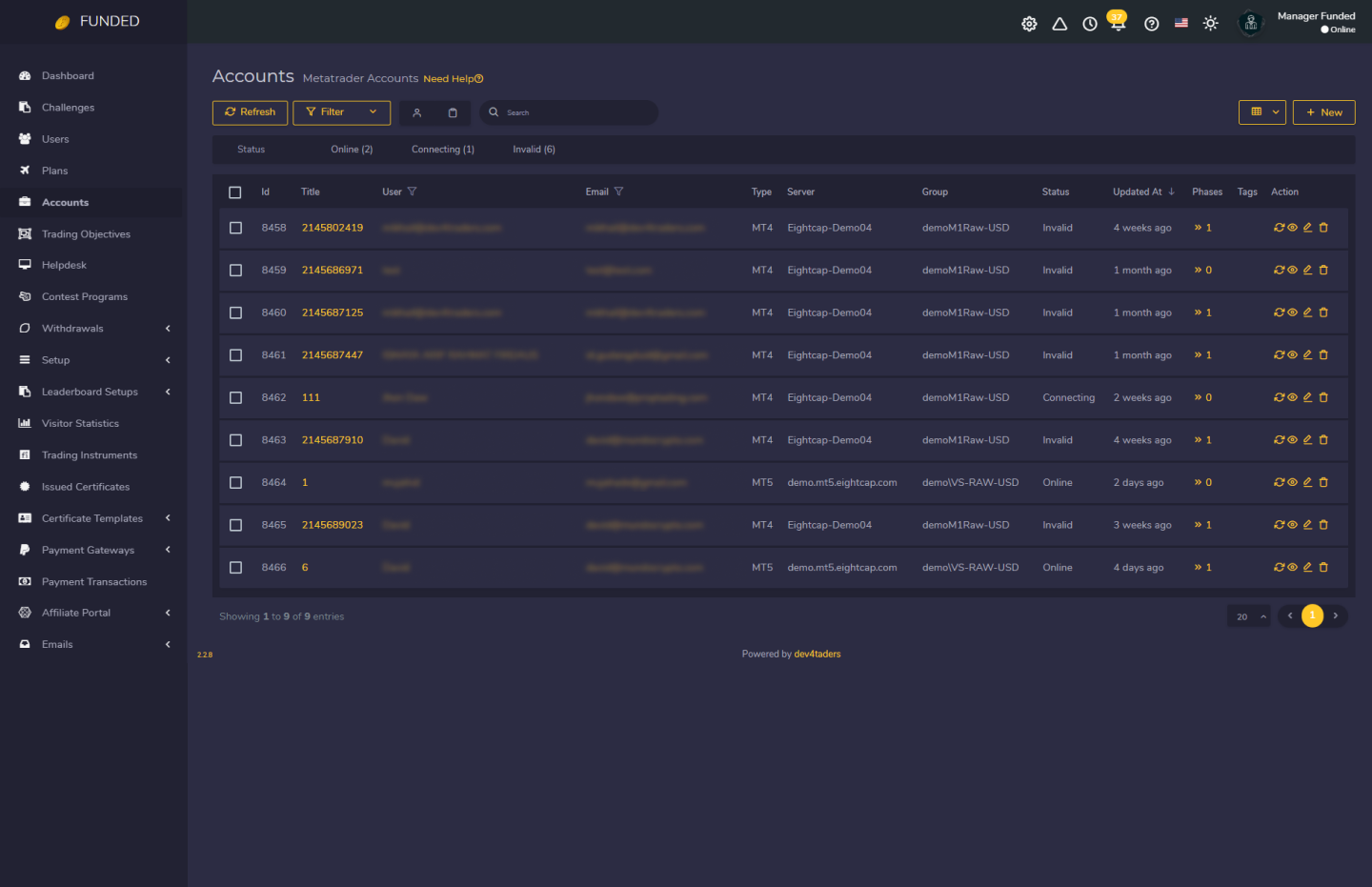Open the Need Help link
This screenshot has width=1372, height=887.
pyautogui.click(x=453, y=78)
